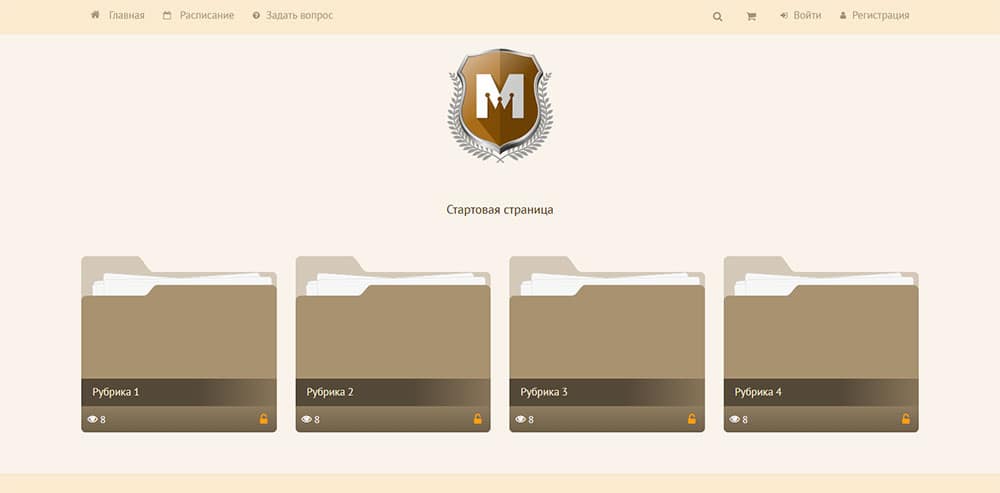The width and height of the screenshot is (1000, 493).
Task: Click the eye views icon on Рубрика 2
Action: pyautogui.click(x=306, y=420)
